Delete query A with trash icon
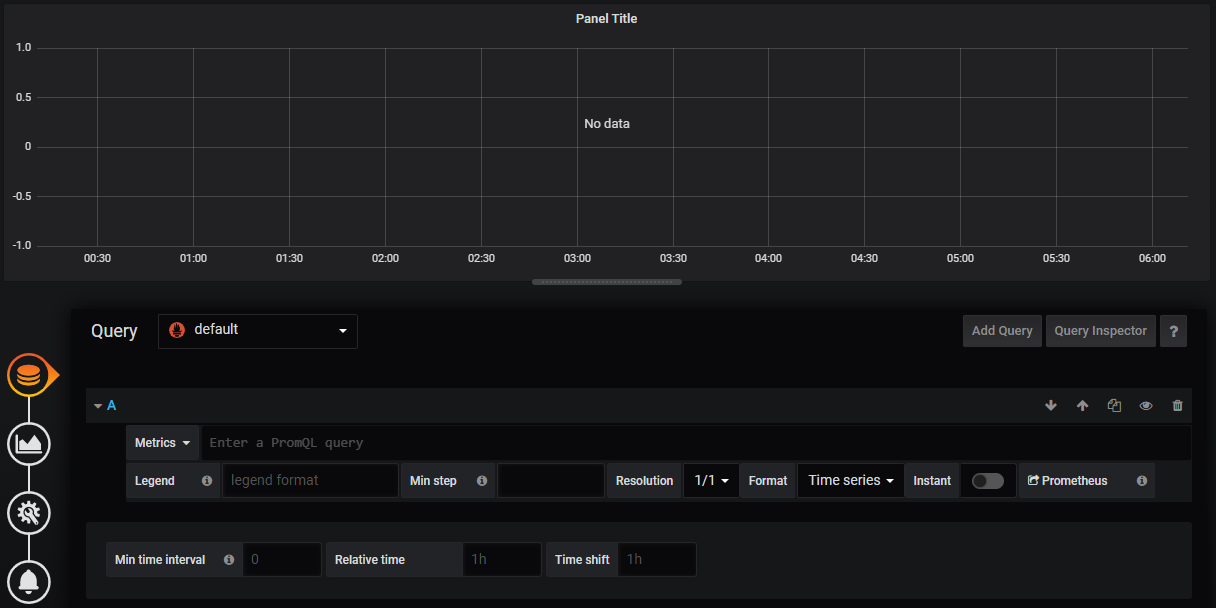1216x608 pixels. 1177,406
